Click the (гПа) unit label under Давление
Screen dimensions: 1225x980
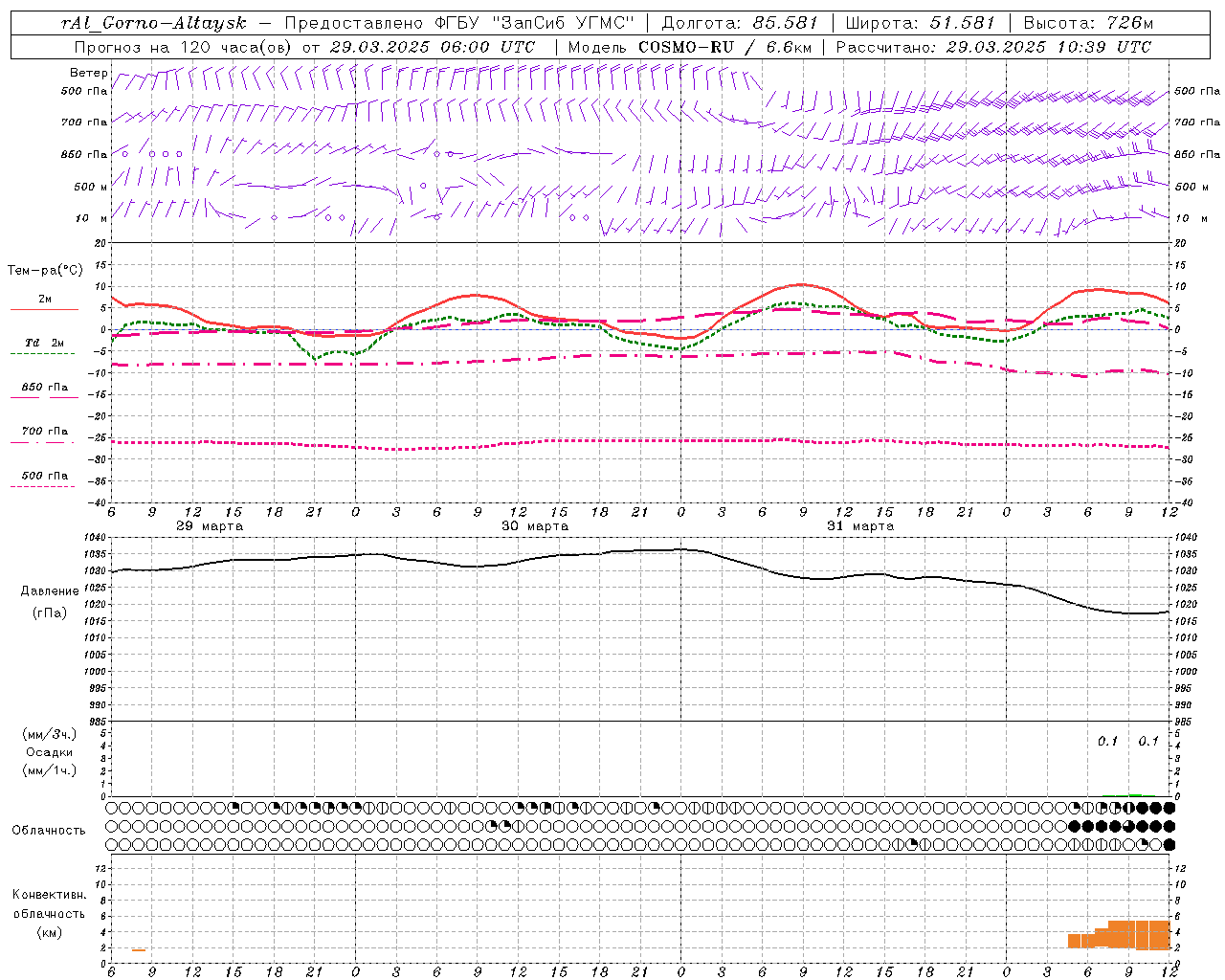50,613
